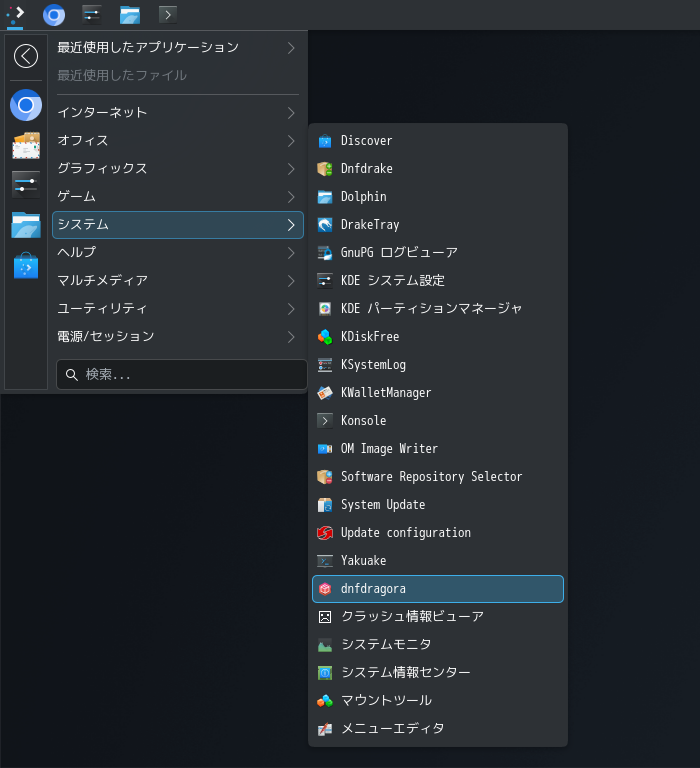Click the Discover shopping bag icon in submenu

click(325, 141)
